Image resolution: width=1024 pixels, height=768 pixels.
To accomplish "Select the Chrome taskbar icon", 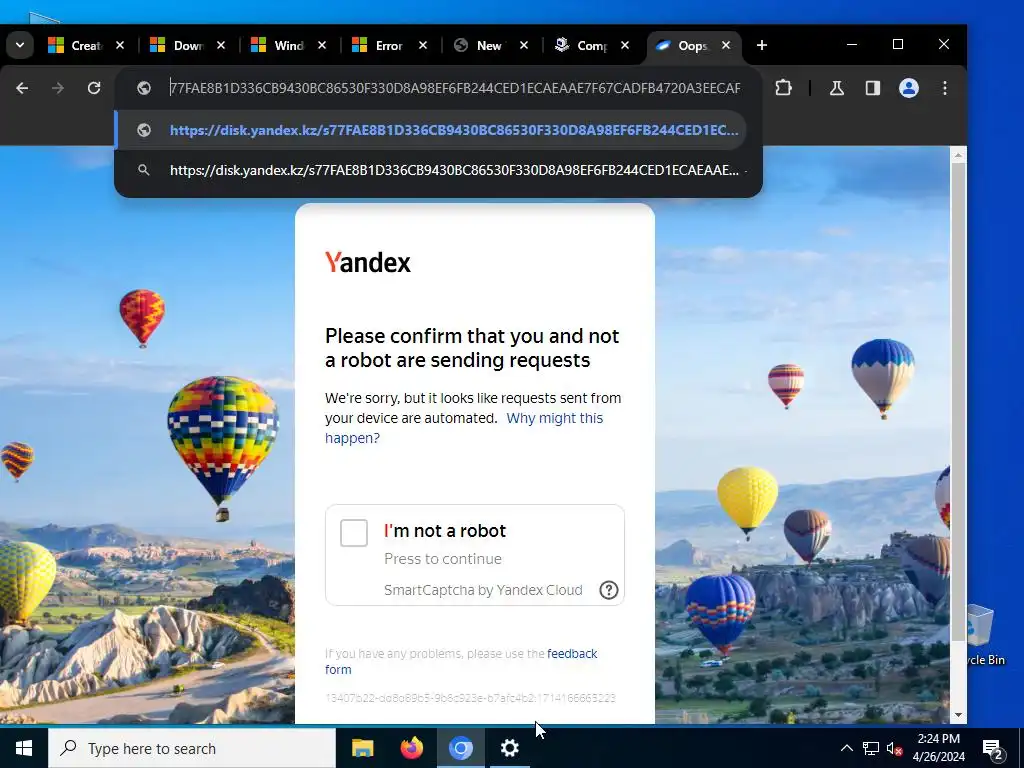I will (460, 748).
